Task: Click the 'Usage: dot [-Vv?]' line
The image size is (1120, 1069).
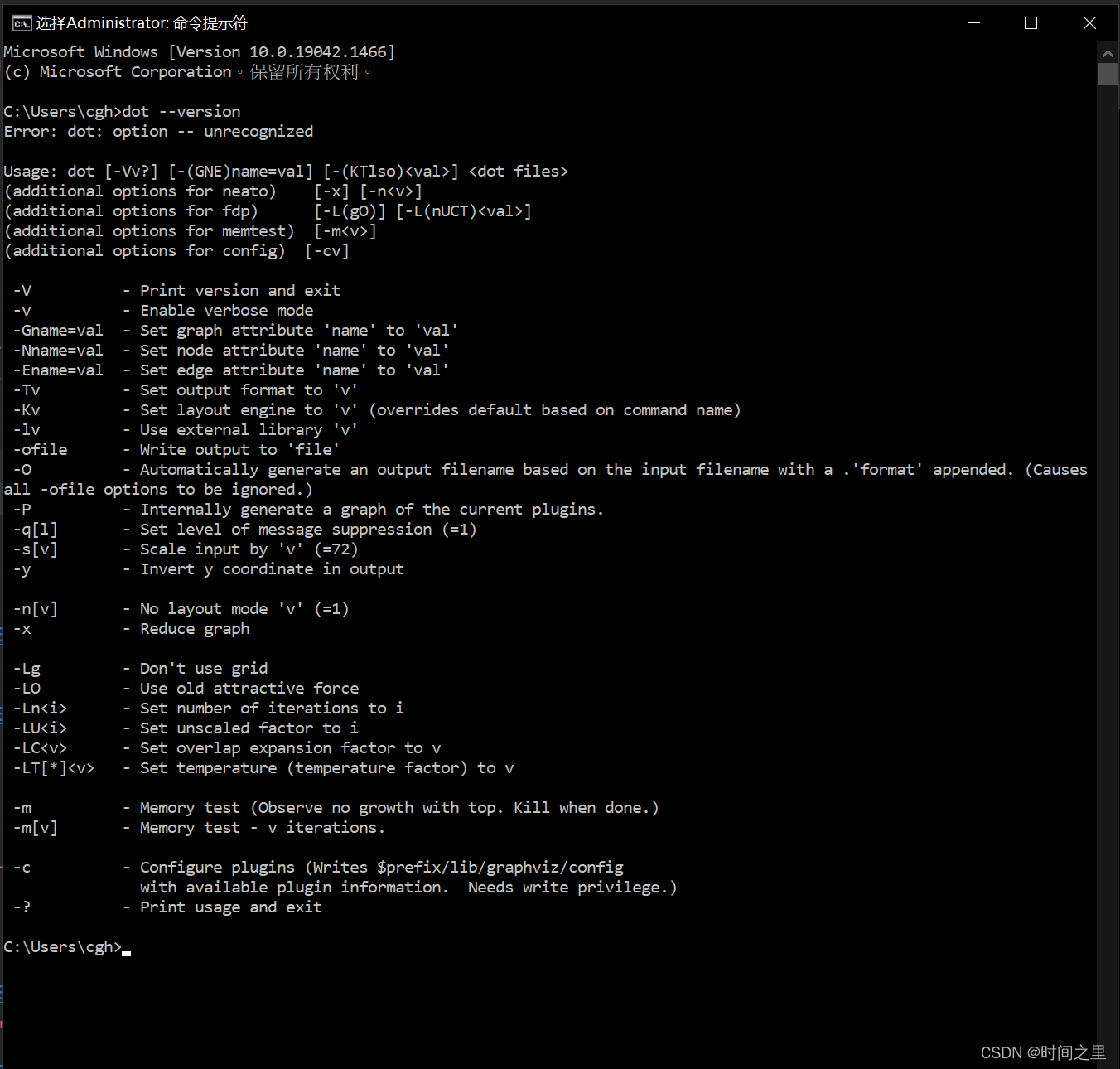Action: [286, 172]
